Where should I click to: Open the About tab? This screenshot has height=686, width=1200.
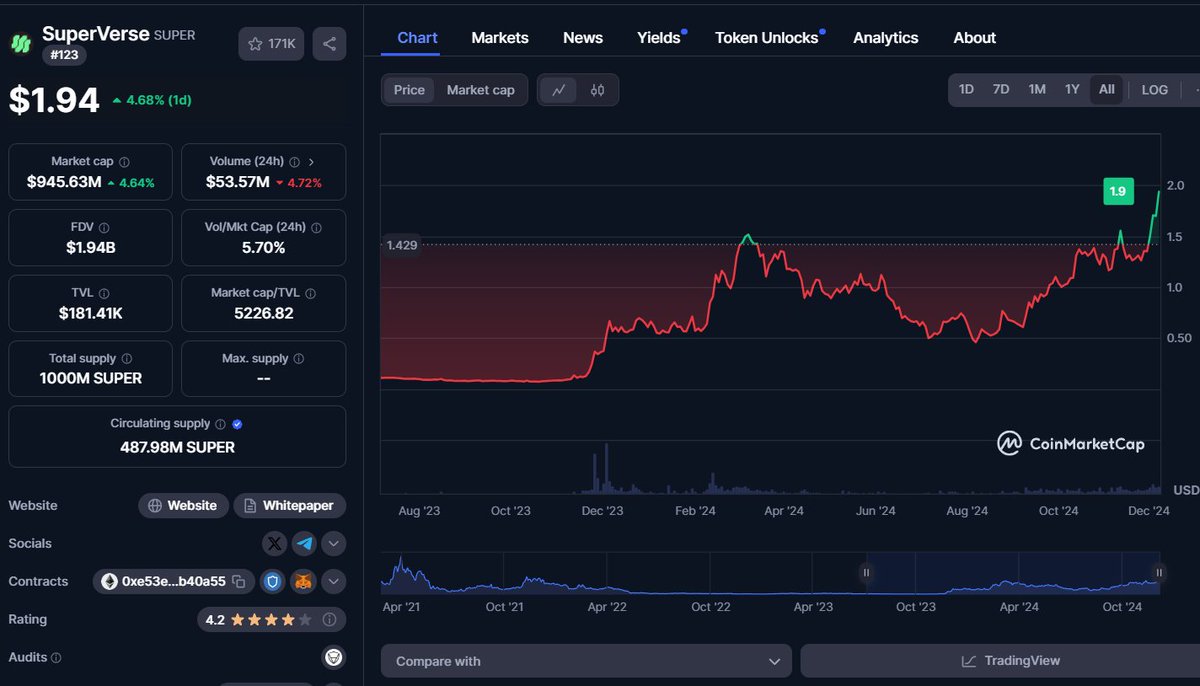[x=975, y=38]
